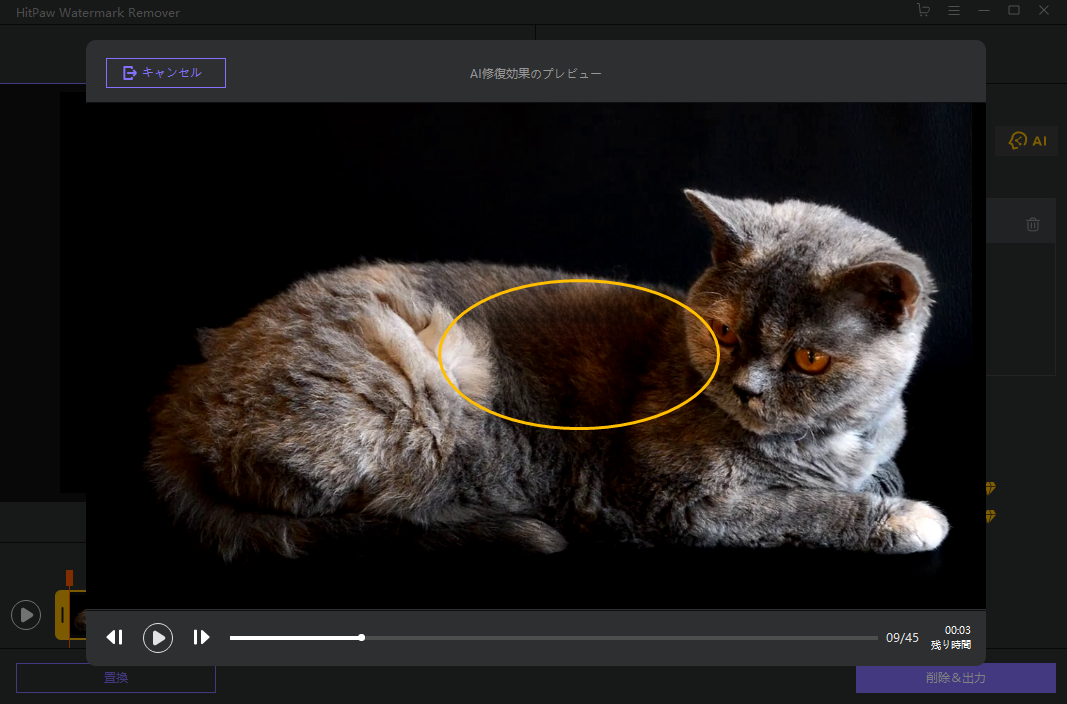This screenshot has width=1067, height=704.
Task: Select the yellow clip handle on the timeline
Action: (x=62, y=614)
